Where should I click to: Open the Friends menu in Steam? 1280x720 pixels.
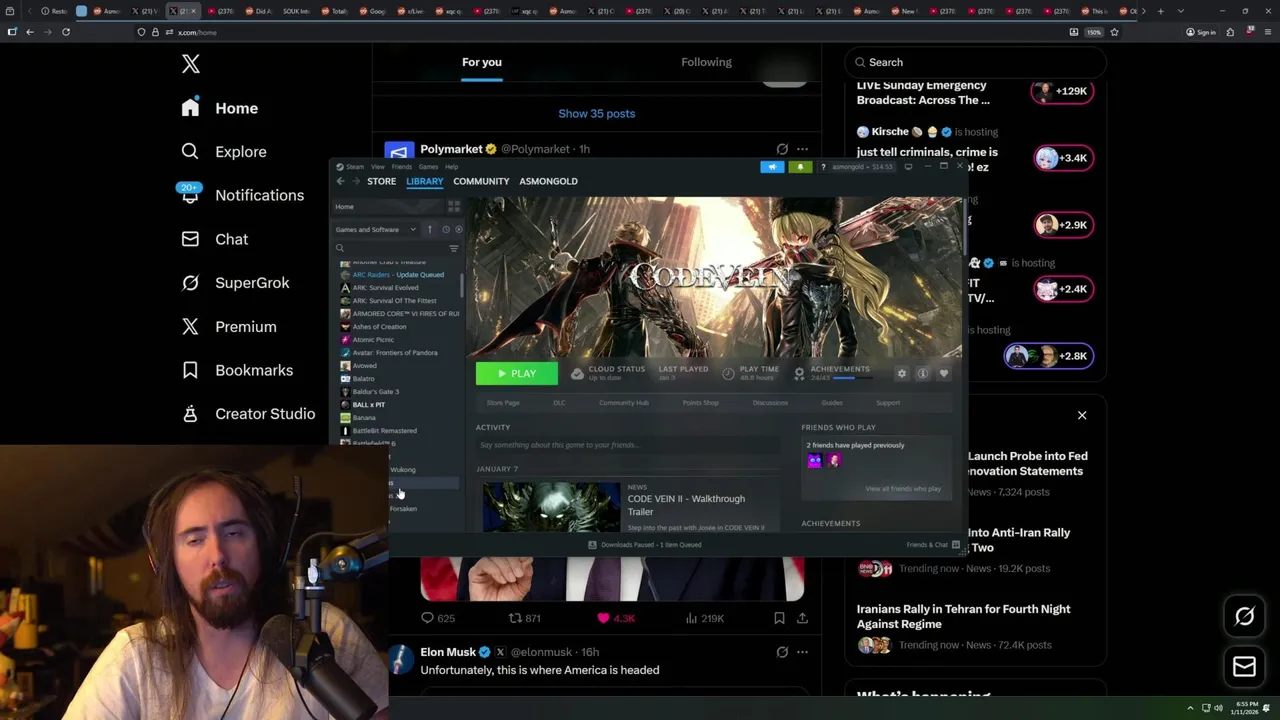pos(402,167)
